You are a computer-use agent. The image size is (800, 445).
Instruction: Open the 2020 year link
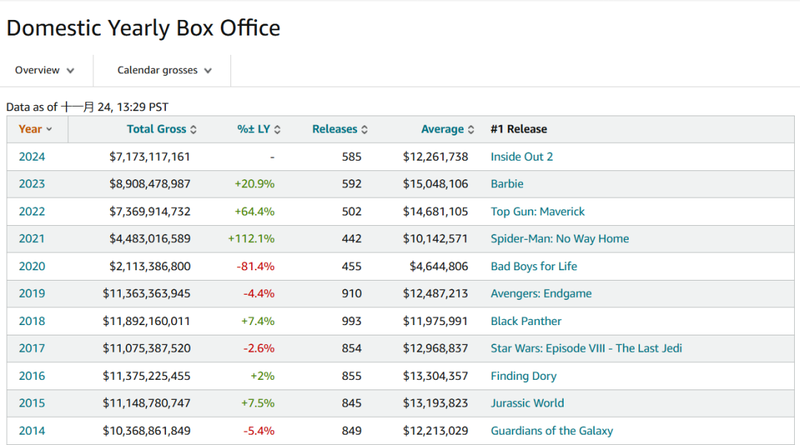pos(32,266)
